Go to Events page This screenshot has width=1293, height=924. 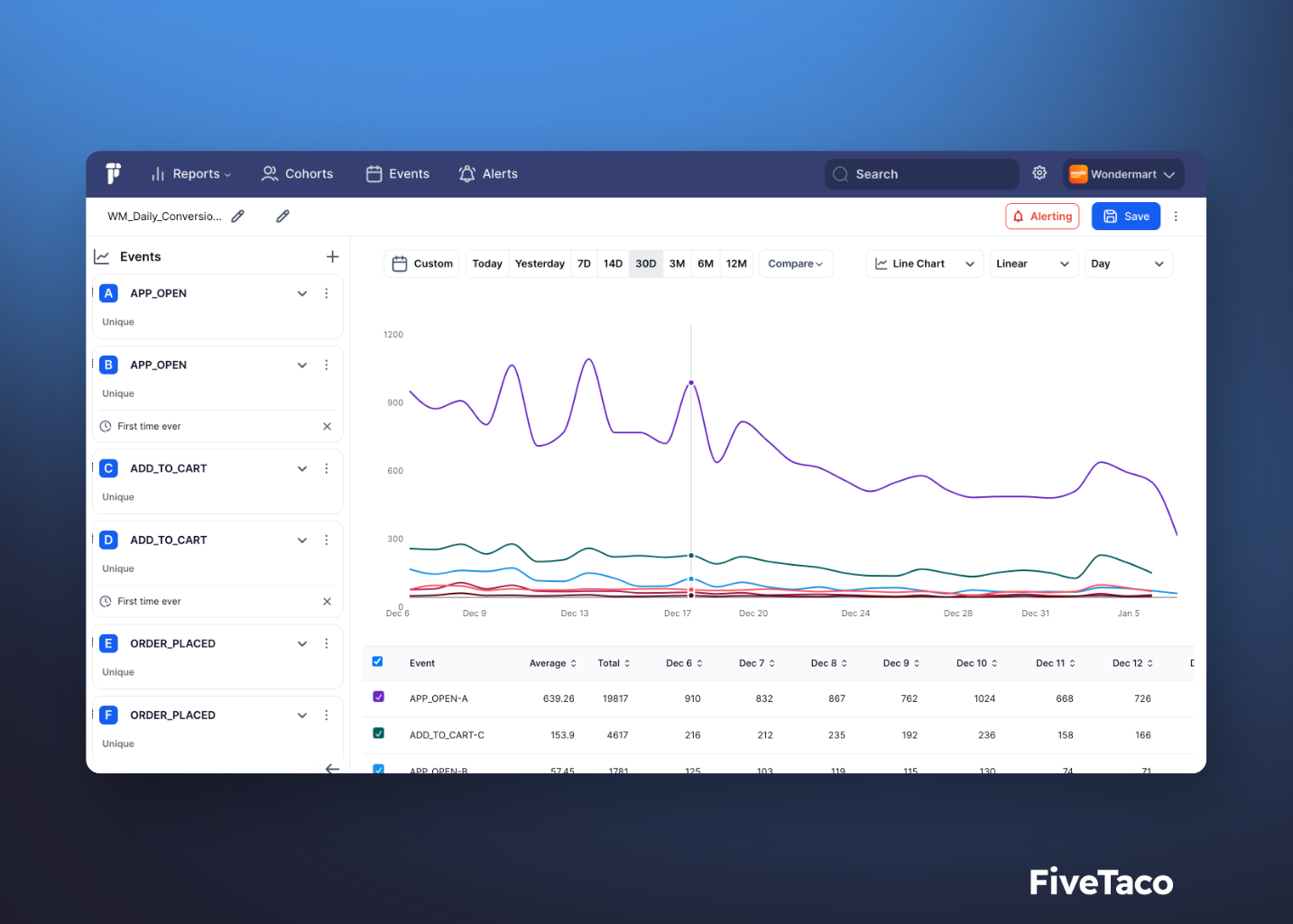pos(398,174)
